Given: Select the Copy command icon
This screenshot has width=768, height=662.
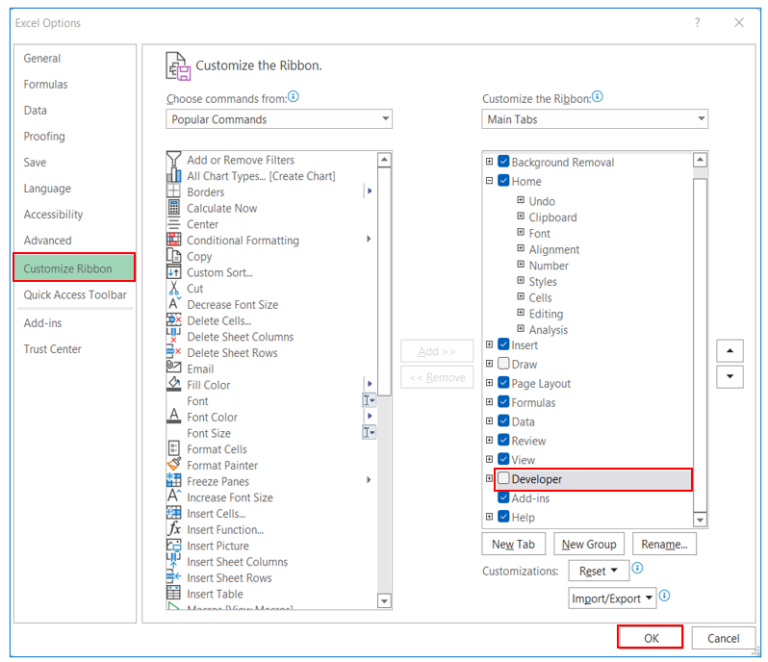Looking at the screenshot, I should point(174,256).
